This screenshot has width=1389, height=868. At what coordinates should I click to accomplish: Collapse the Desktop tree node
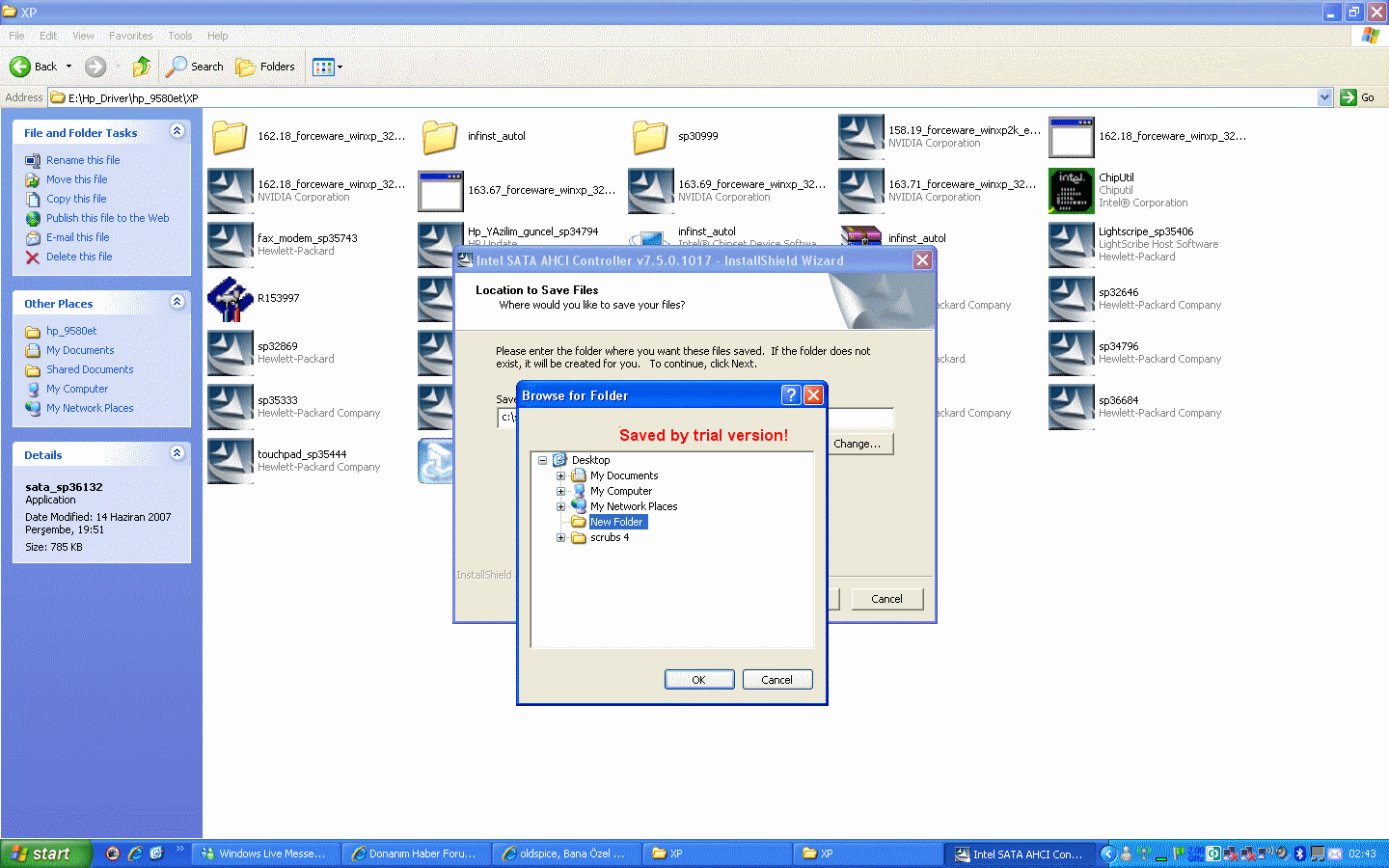pyautogui.click(x=542, y=460)
